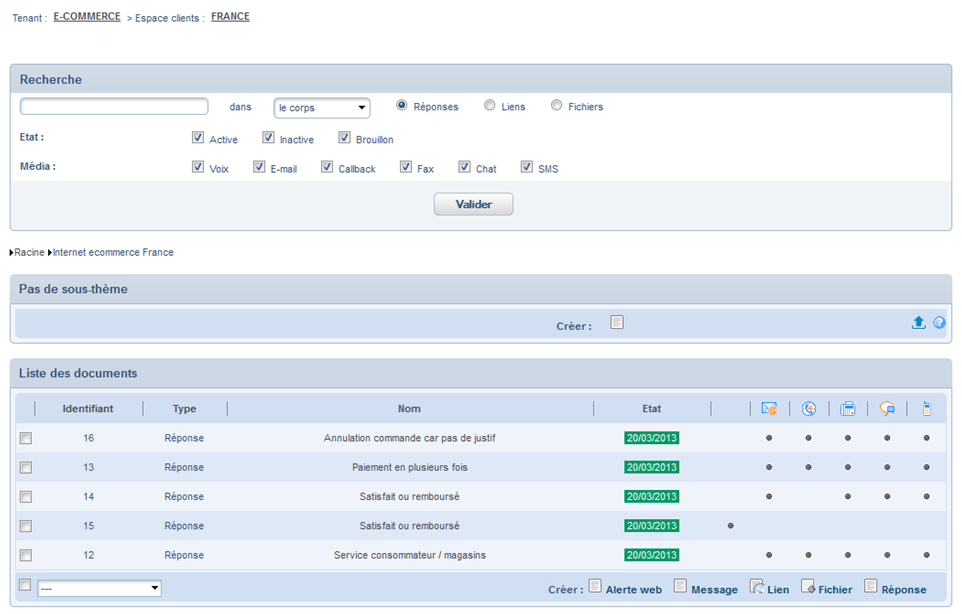The height and width of the screenshot is (614, 962).
Task: Check the row checkbox for document 14
Action: (26, 497)
